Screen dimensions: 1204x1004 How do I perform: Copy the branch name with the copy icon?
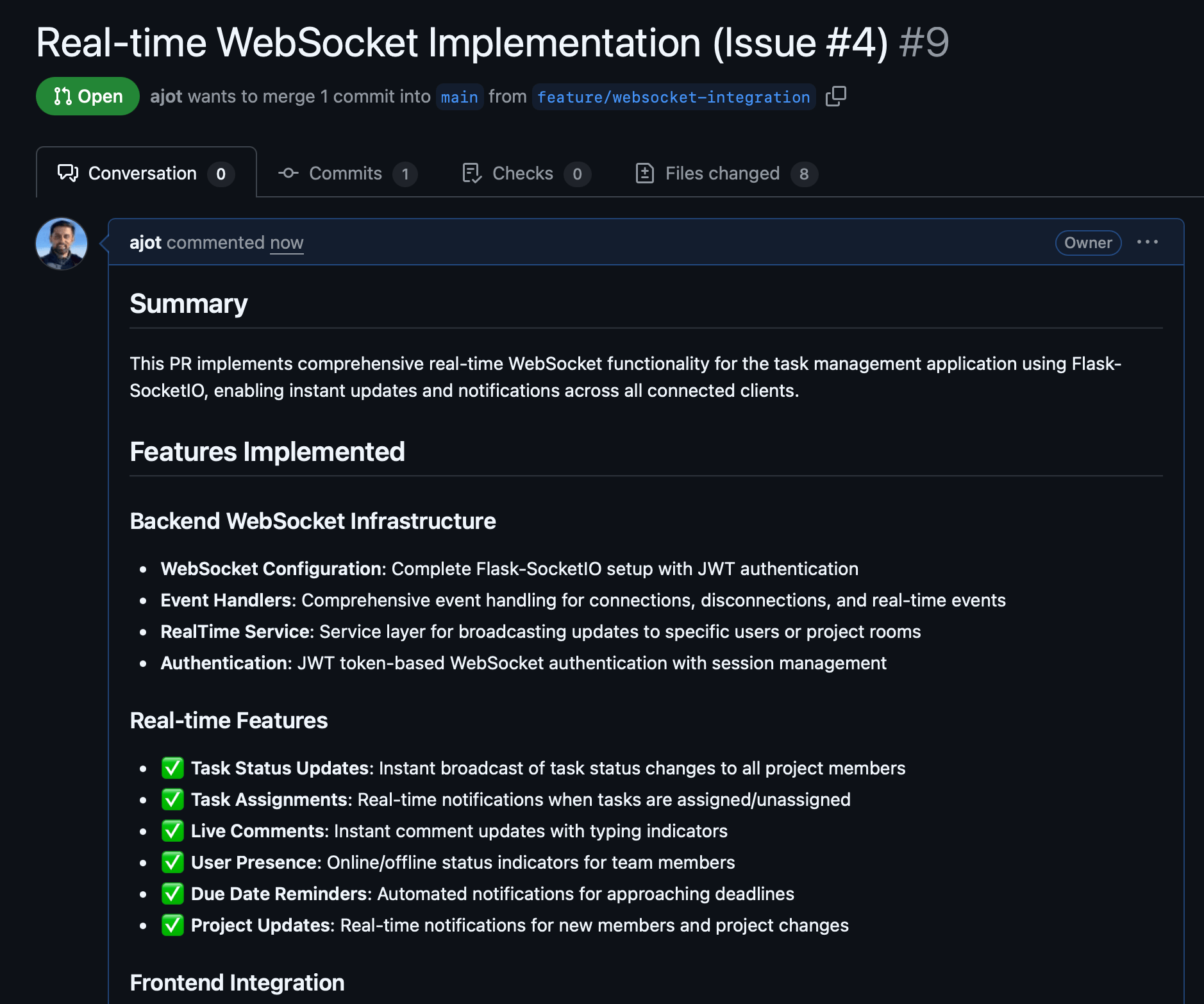[835, 96]
